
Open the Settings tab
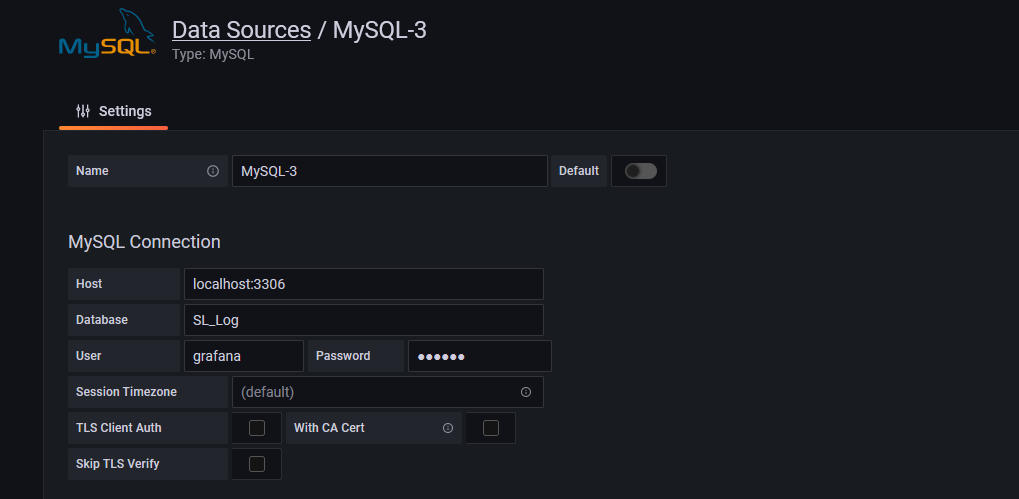click(114, 111)
